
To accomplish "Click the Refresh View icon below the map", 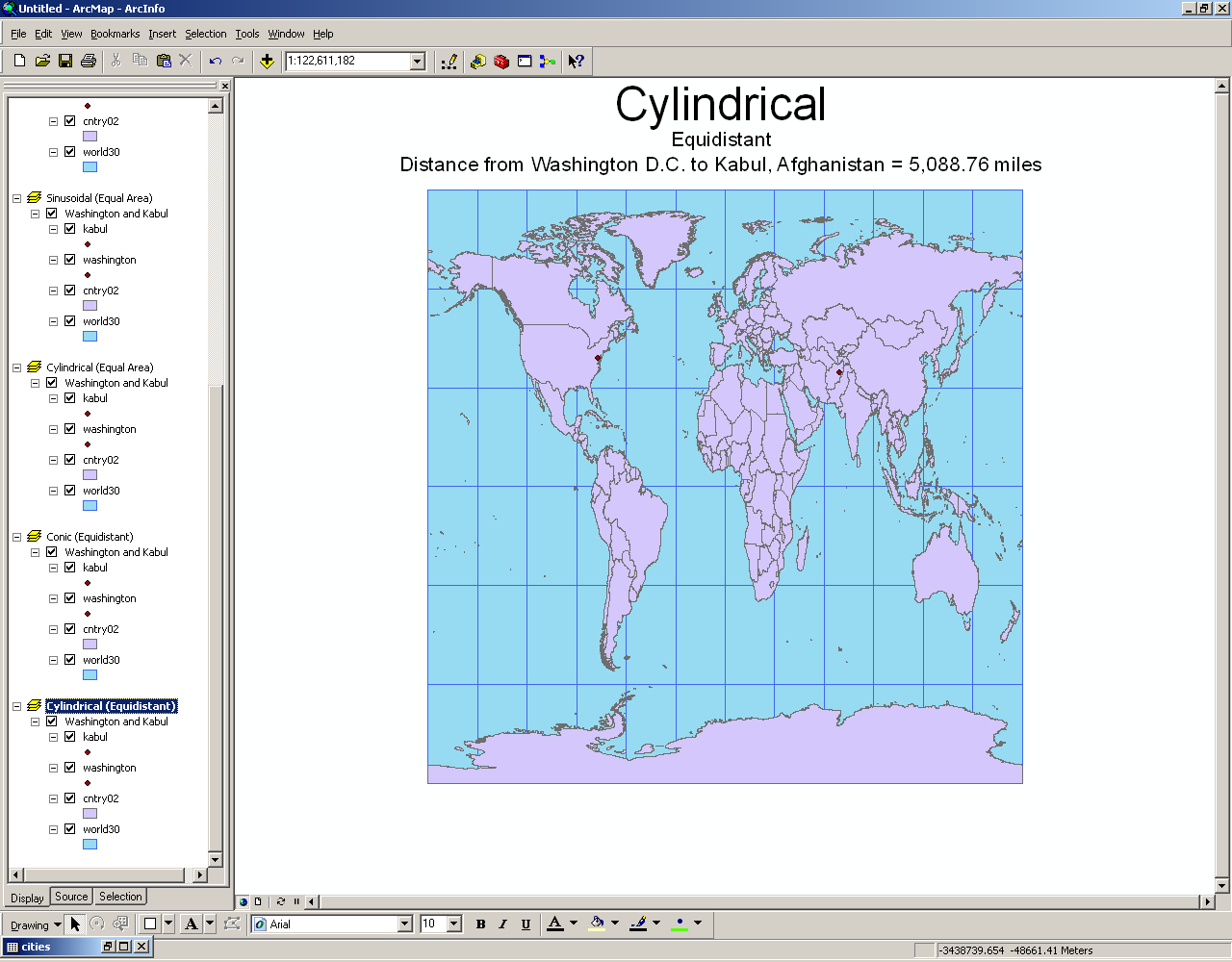I will pyautogui.click(x=281, y=901).
